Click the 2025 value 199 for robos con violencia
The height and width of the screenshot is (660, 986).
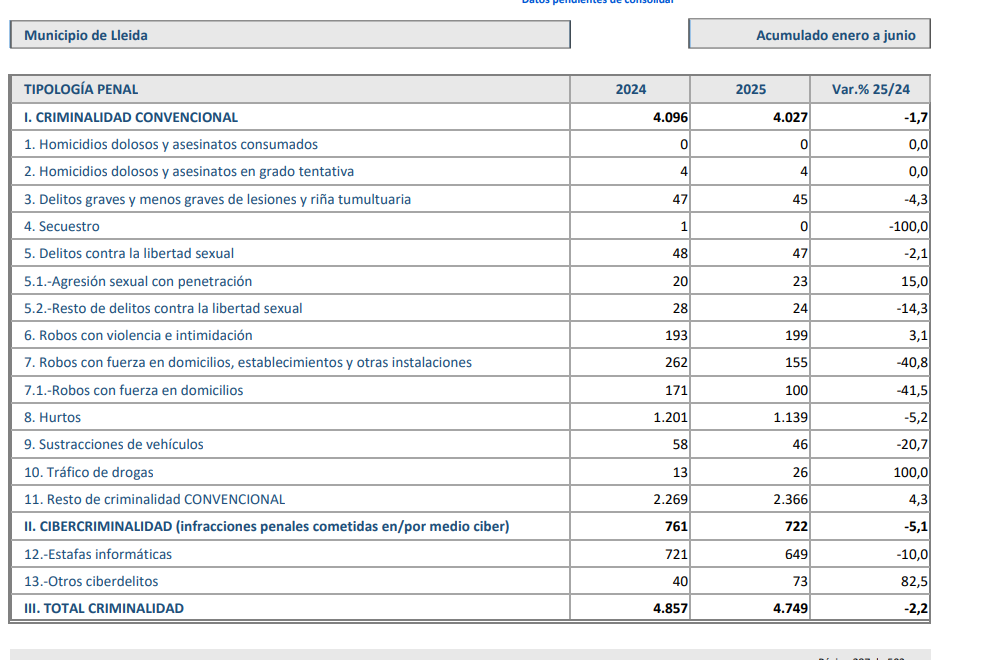(x=796, y=335)
